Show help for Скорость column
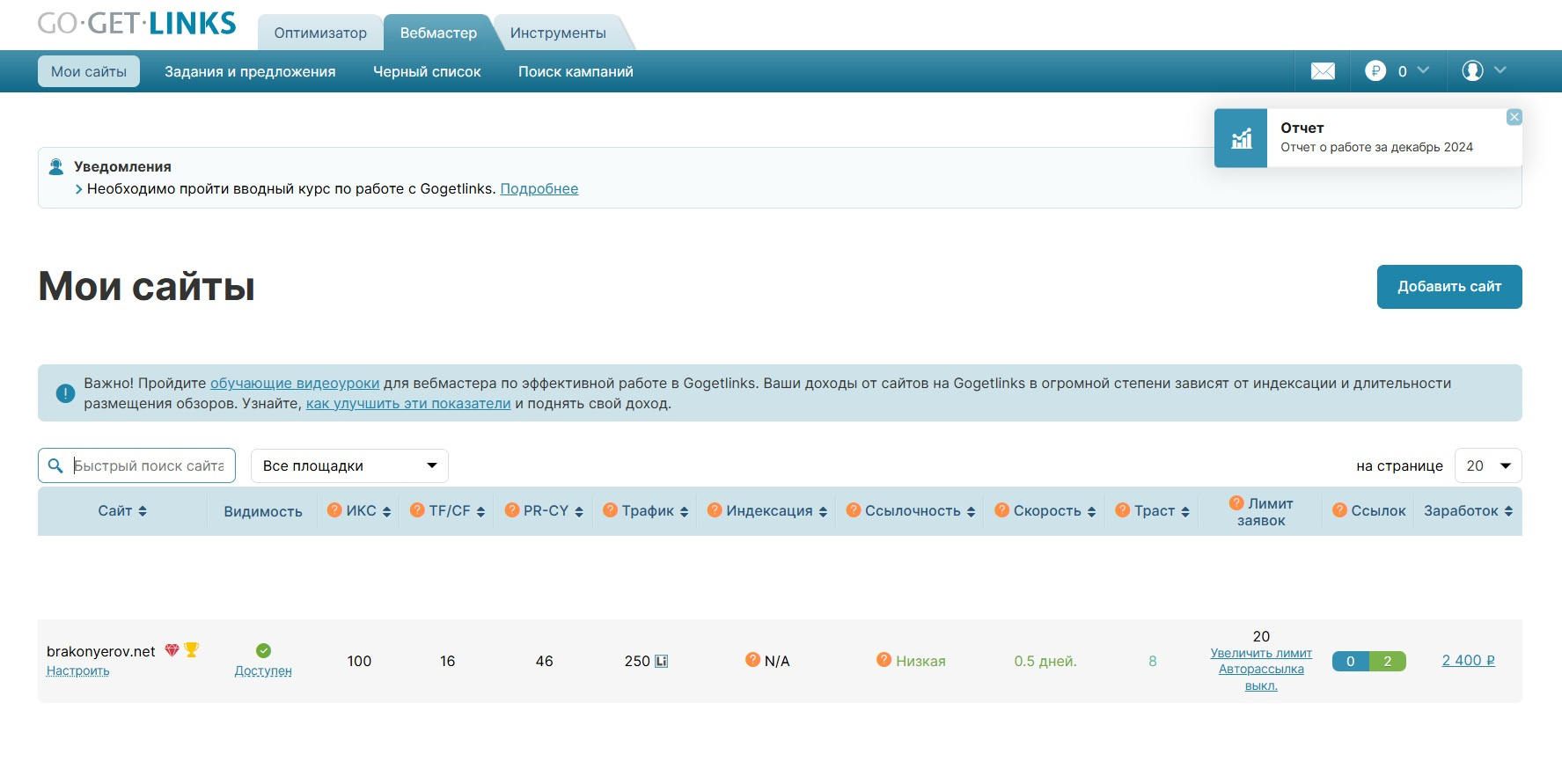This screenshot has height=784, width=1562. [1001, 510]
